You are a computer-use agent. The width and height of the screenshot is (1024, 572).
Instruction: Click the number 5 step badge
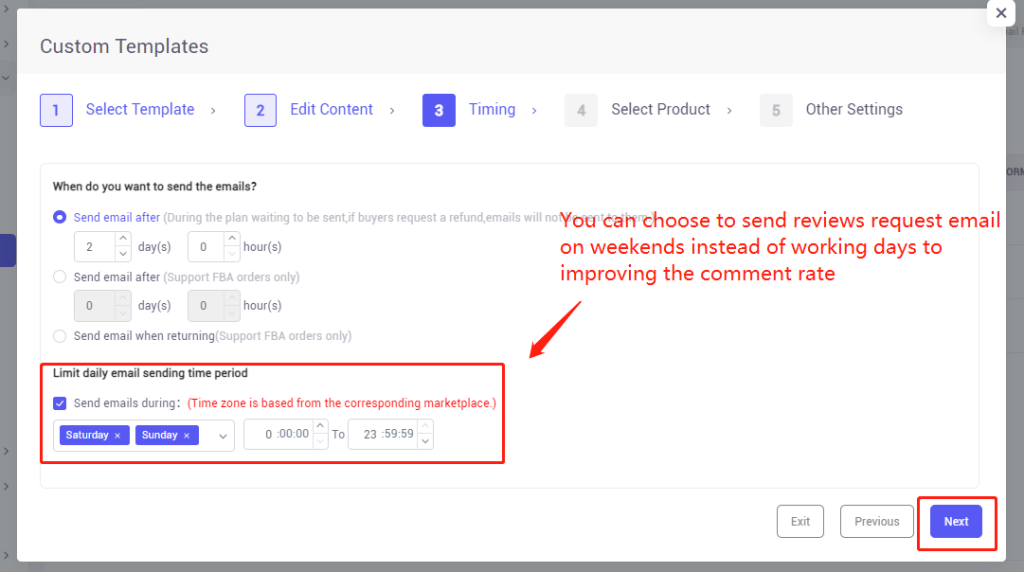(776, 110)
